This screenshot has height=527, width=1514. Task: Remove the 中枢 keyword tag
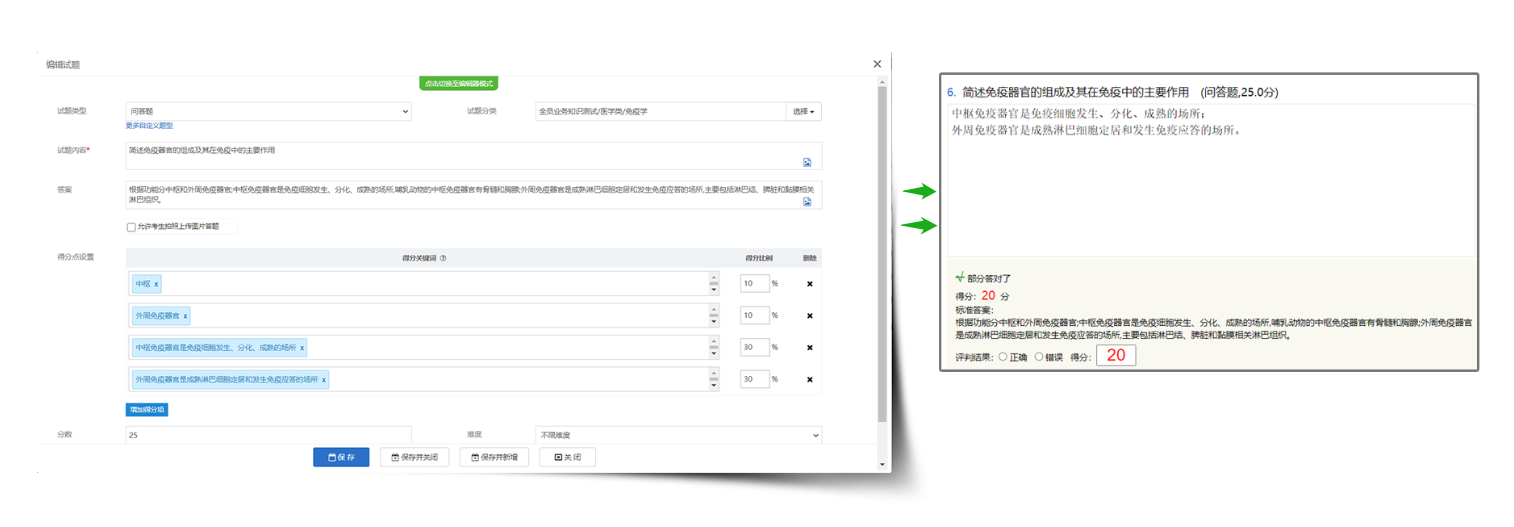[x=156, y=284]
